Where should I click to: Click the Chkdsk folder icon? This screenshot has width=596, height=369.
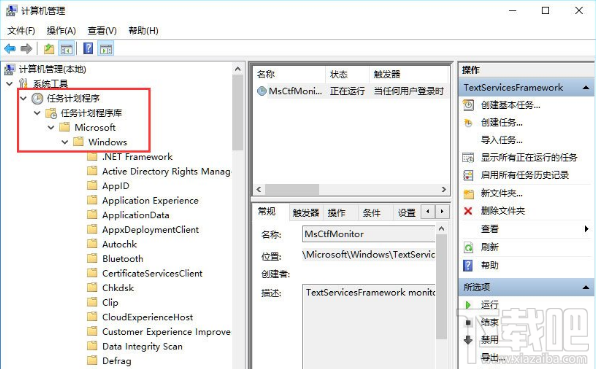92,288
